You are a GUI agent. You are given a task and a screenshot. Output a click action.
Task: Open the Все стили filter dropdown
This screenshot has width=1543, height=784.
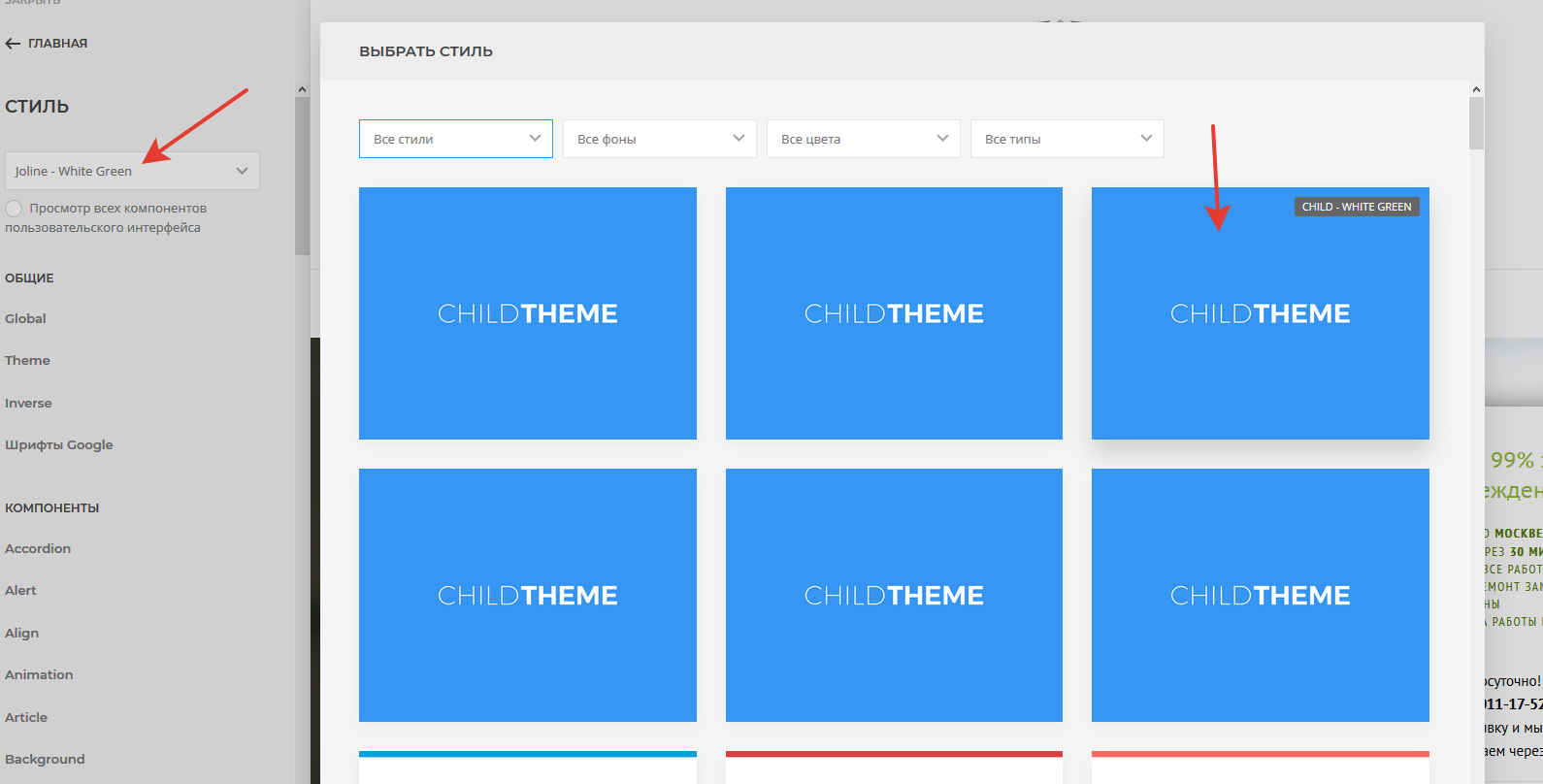coord(455,139)
